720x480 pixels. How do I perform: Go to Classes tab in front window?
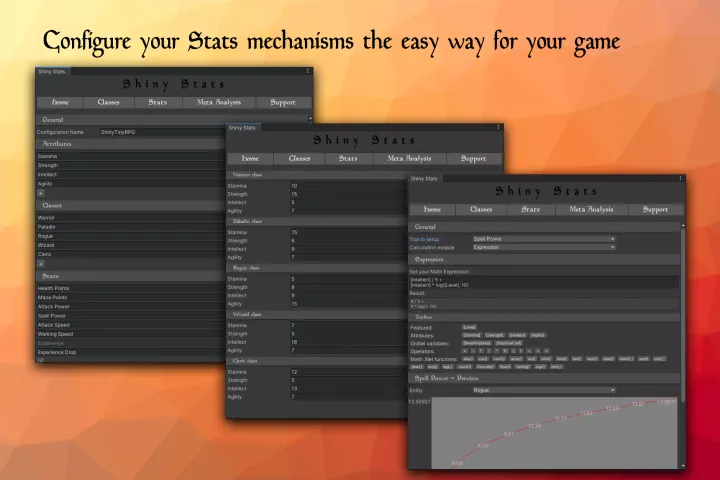[481, 209]
